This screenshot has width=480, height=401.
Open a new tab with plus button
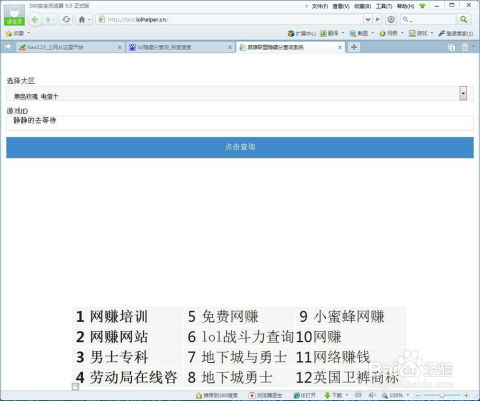[354, 47]
